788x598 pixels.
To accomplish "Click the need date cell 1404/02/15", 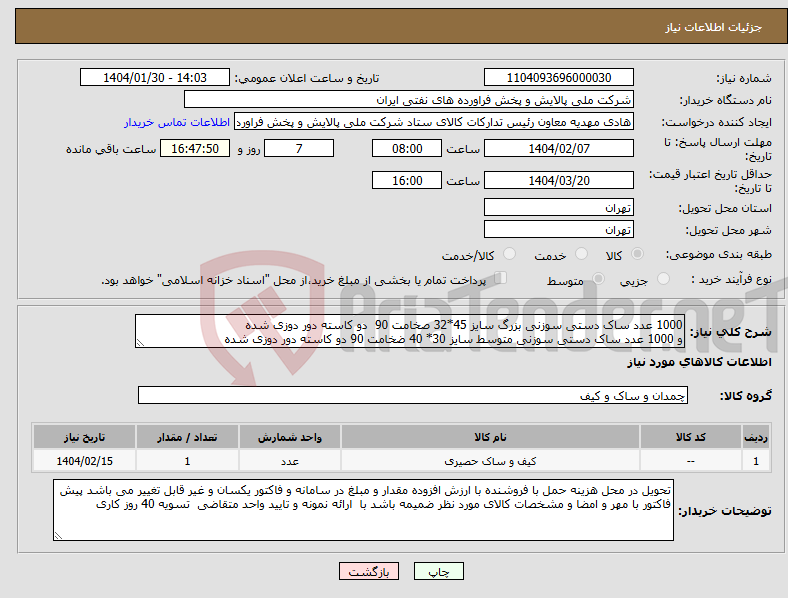I will coord(84,461).
